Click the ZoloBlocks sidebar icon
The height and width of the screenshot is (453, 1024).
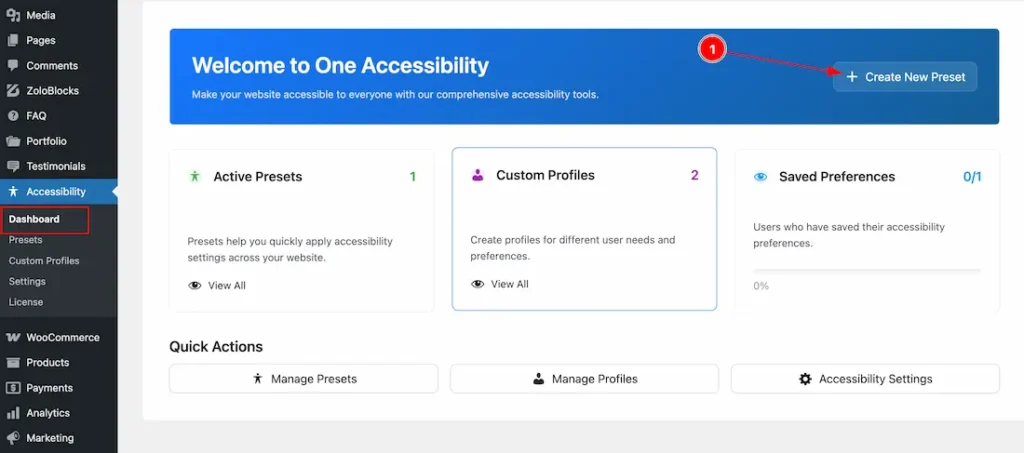click(12, 91)
